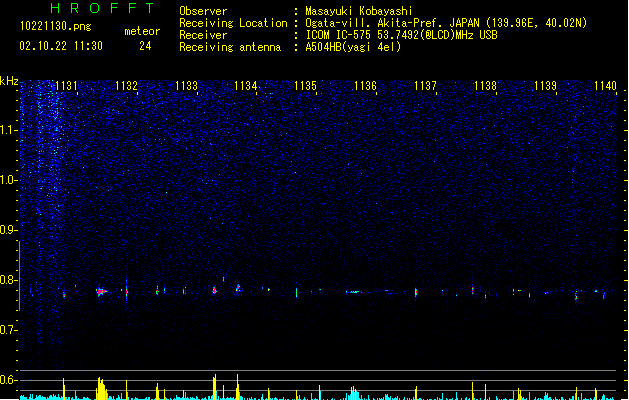Click the 0.6 kHz frequency label
629x400 pixels.
point(8,380)
